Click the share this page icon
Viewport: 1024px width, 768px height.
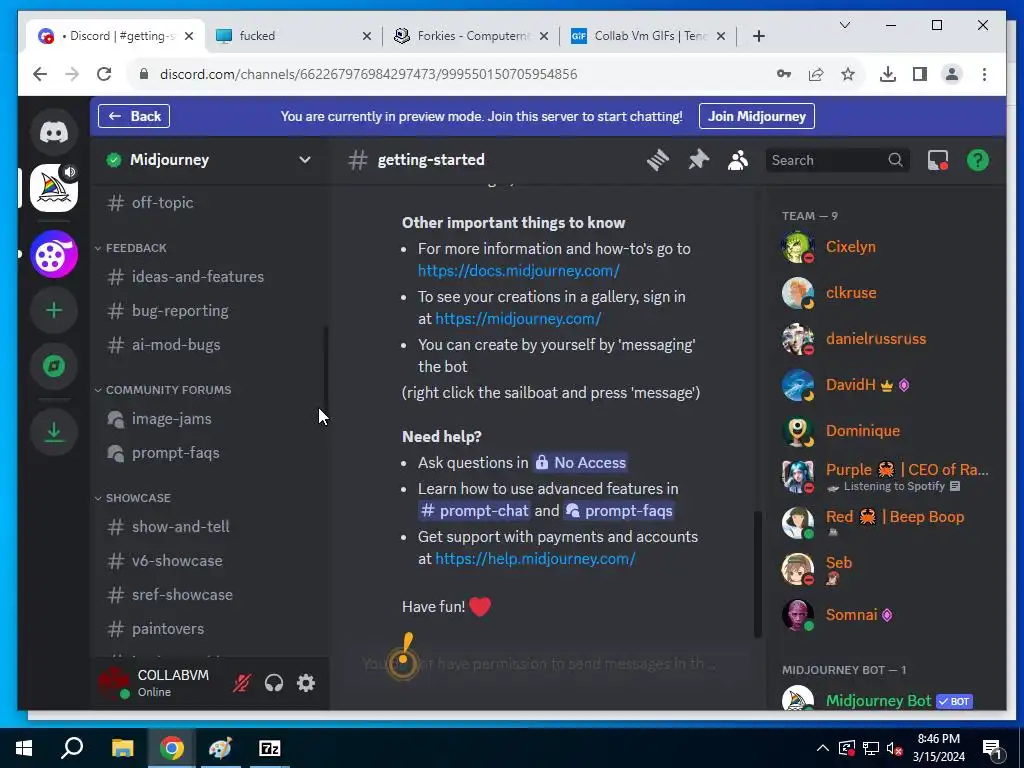[x=816, y=74]
